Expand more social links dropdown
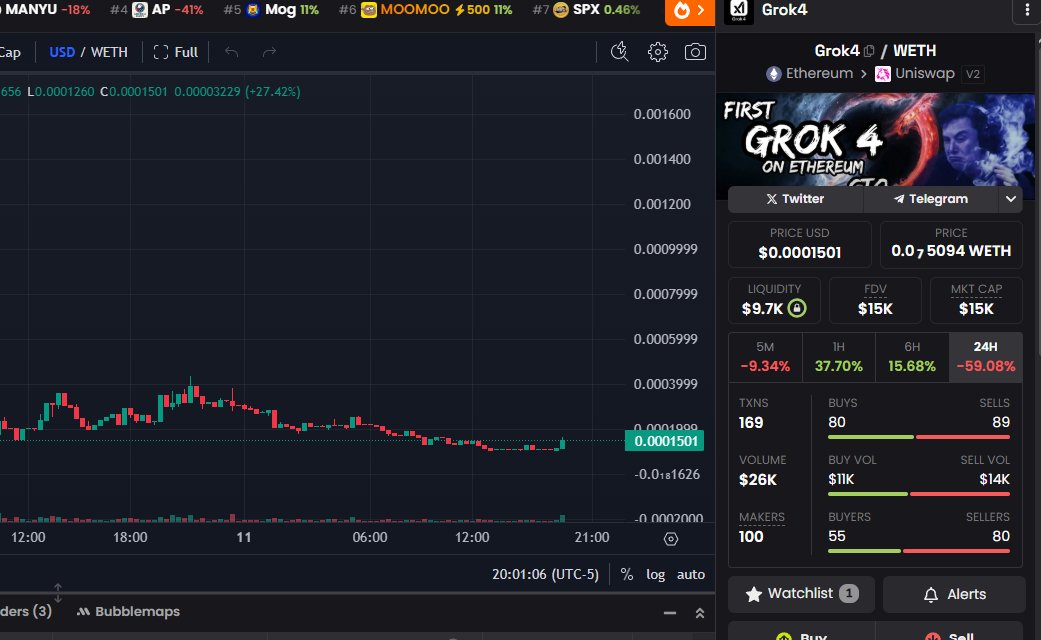1041x640 pixels. [x=1010, y=199]
